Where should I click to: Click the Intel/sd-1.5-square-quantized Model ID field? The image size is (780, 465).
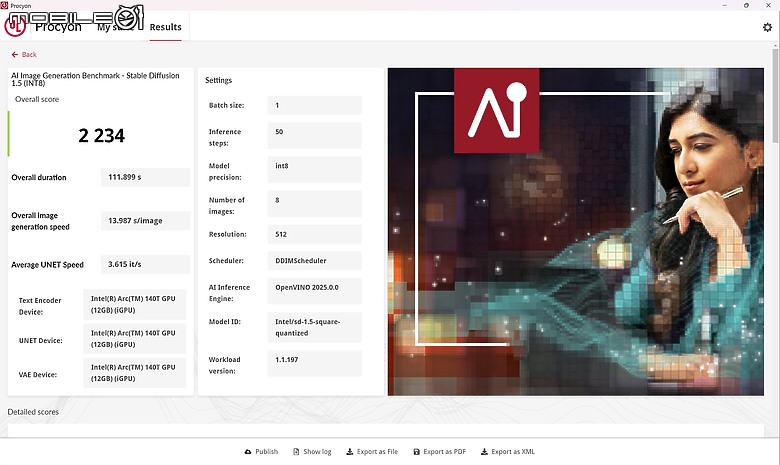click(314, 327)
